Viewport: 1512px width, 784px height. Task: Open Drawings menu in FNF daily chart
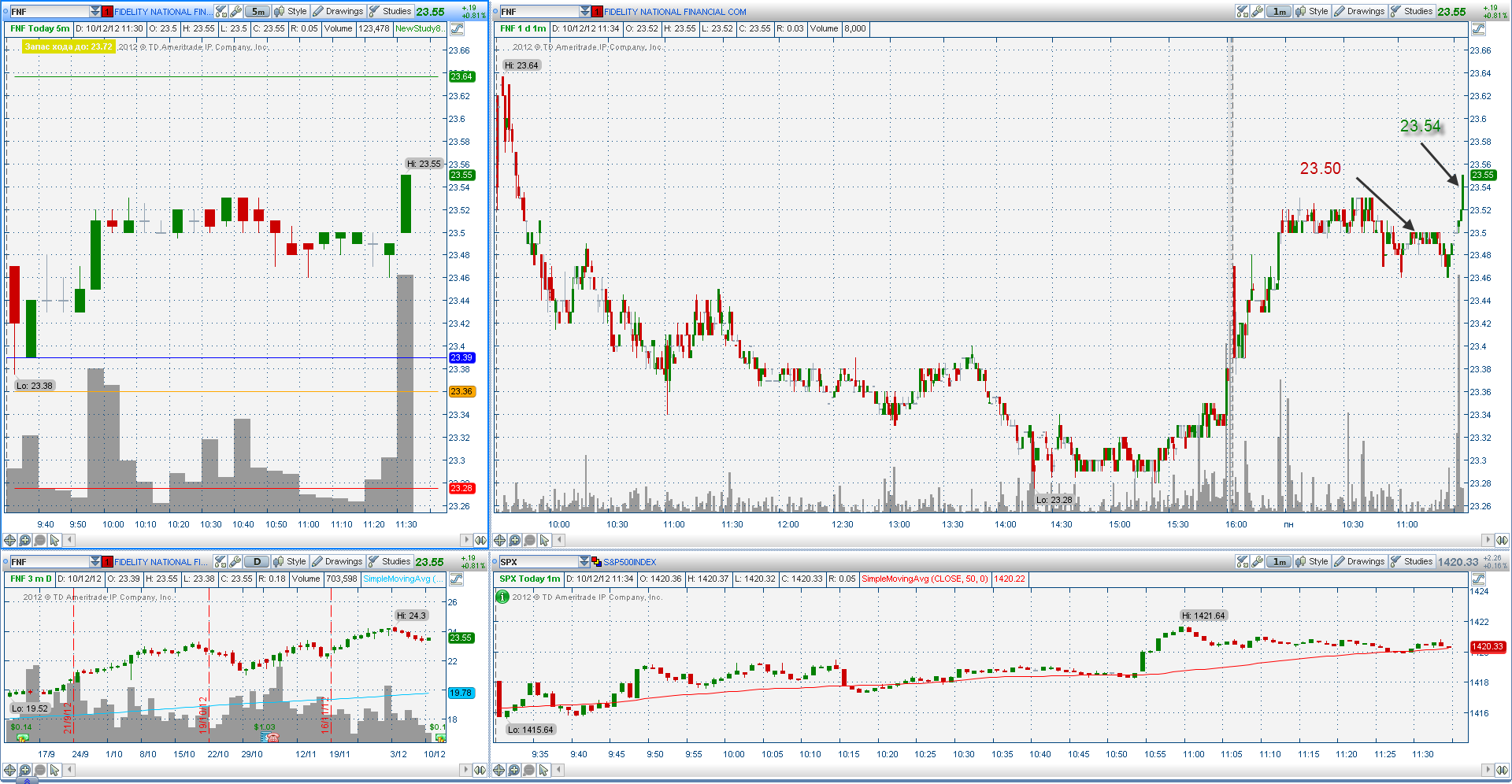[339, 561]
